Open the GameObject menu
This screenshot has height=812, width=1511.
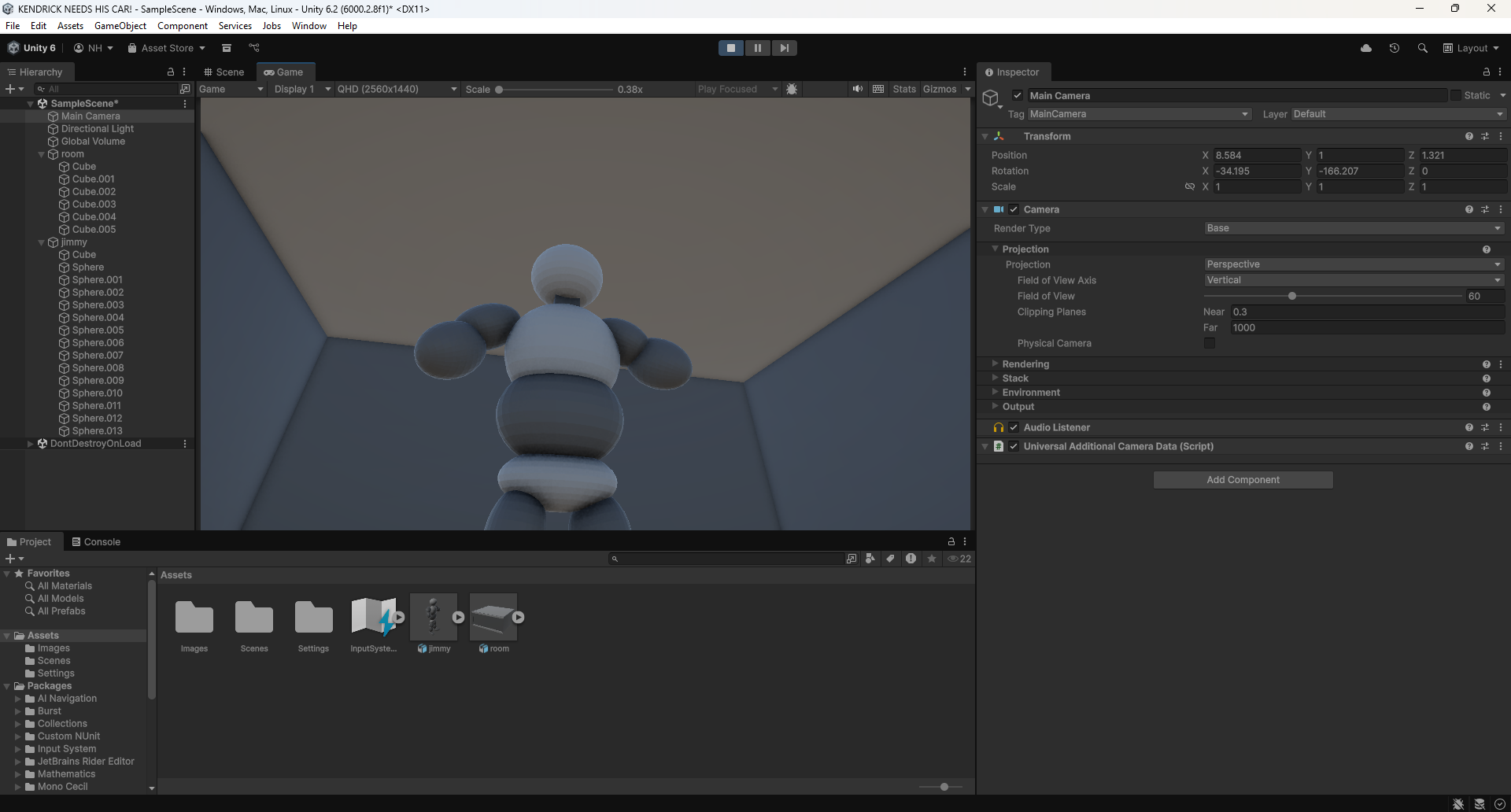coord(120,26)
